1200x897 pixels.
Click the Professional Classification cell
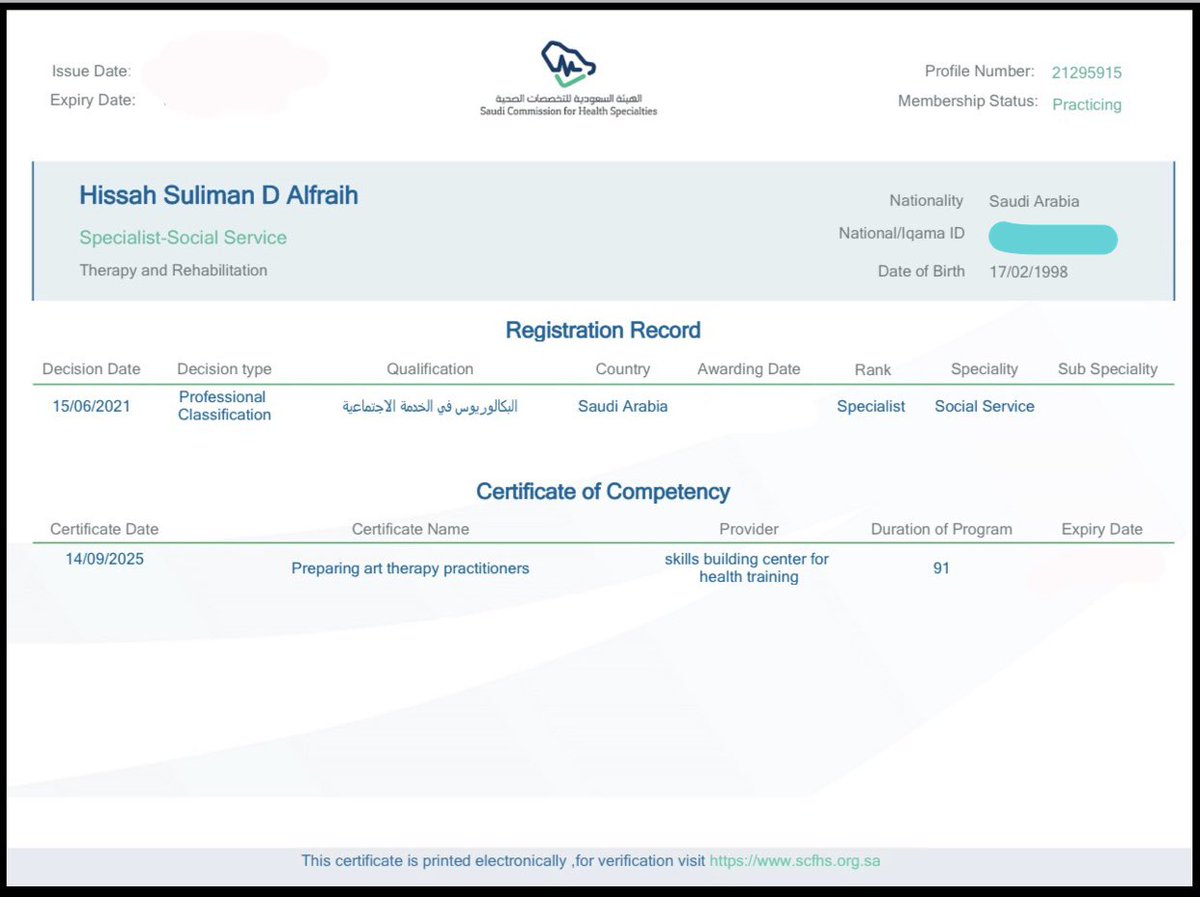click(x=225, y=406)
